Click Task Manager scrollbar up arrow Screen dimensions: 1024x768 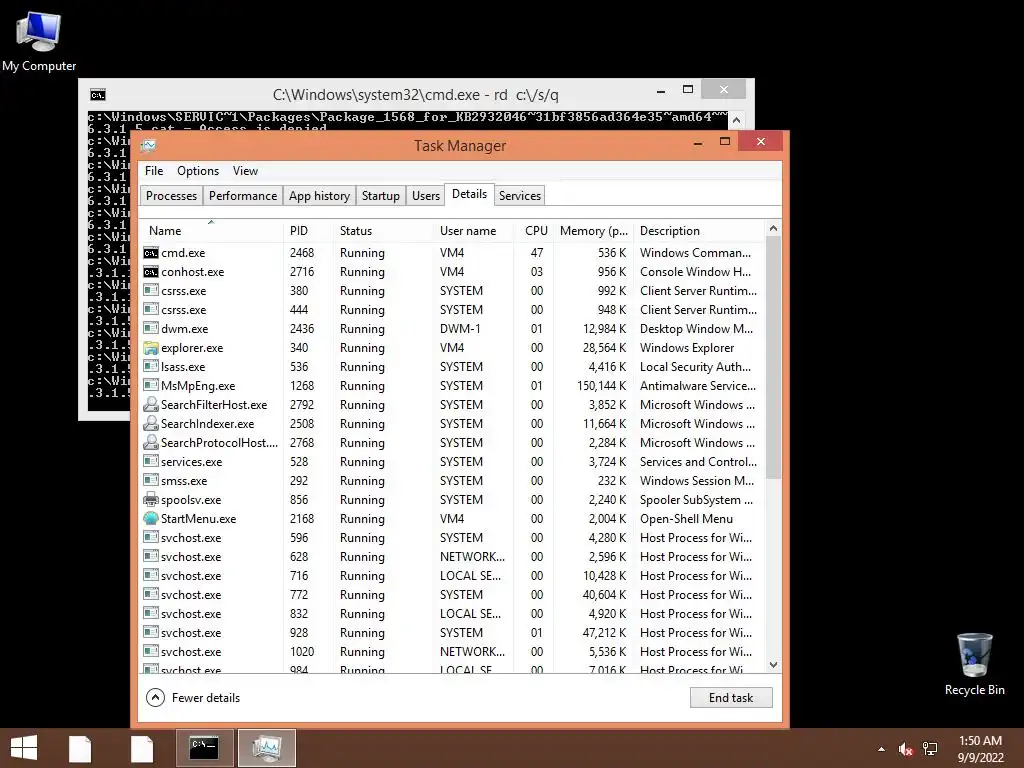pos(773,229)
